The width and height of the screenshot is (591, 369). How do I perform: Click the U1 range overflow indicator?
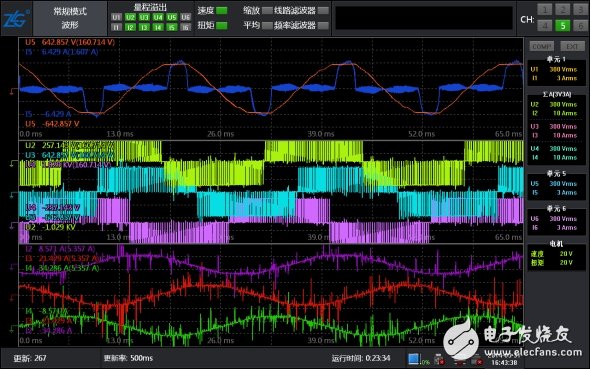[x=116, y=17]
